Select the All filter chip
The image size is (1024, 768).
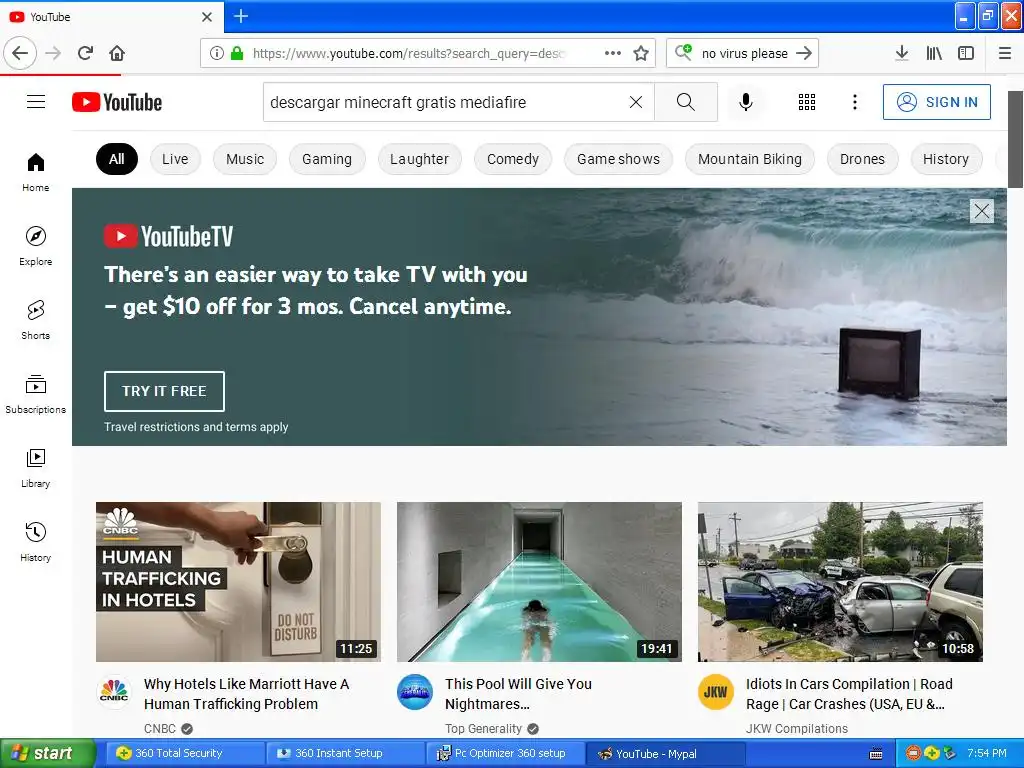[117, 159]
